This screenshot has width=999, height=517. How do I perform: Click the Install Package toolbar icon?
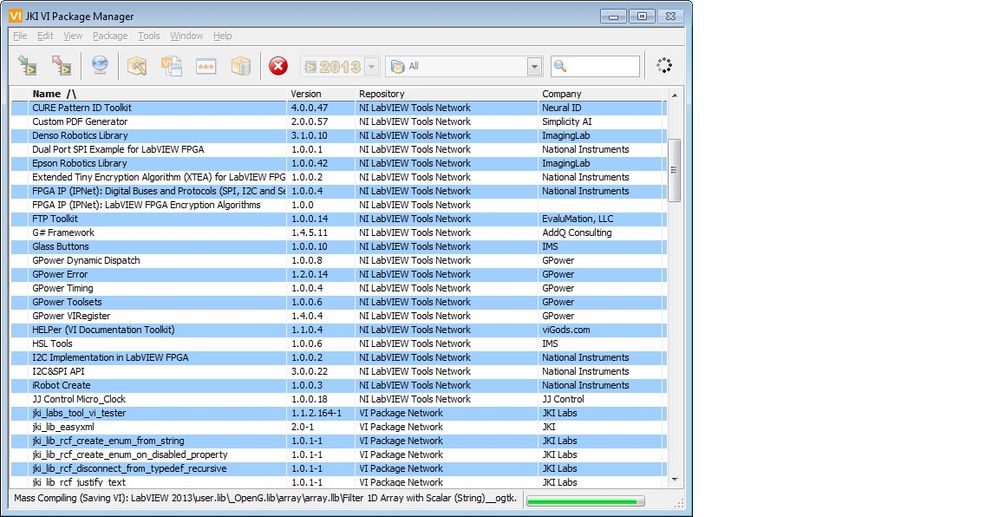coord(27,65)
